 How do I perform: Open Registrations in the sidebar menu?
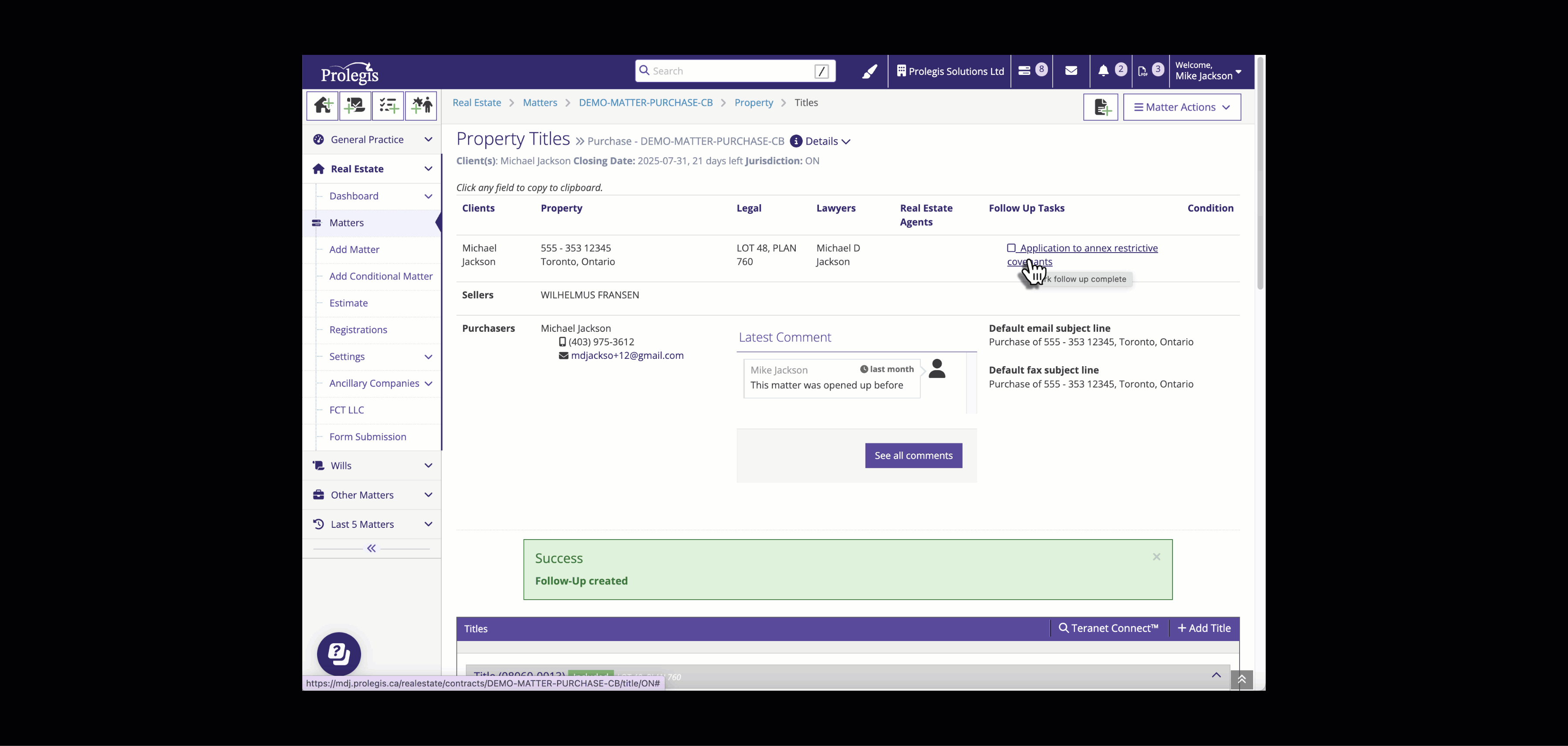click(x=358, y=330)
